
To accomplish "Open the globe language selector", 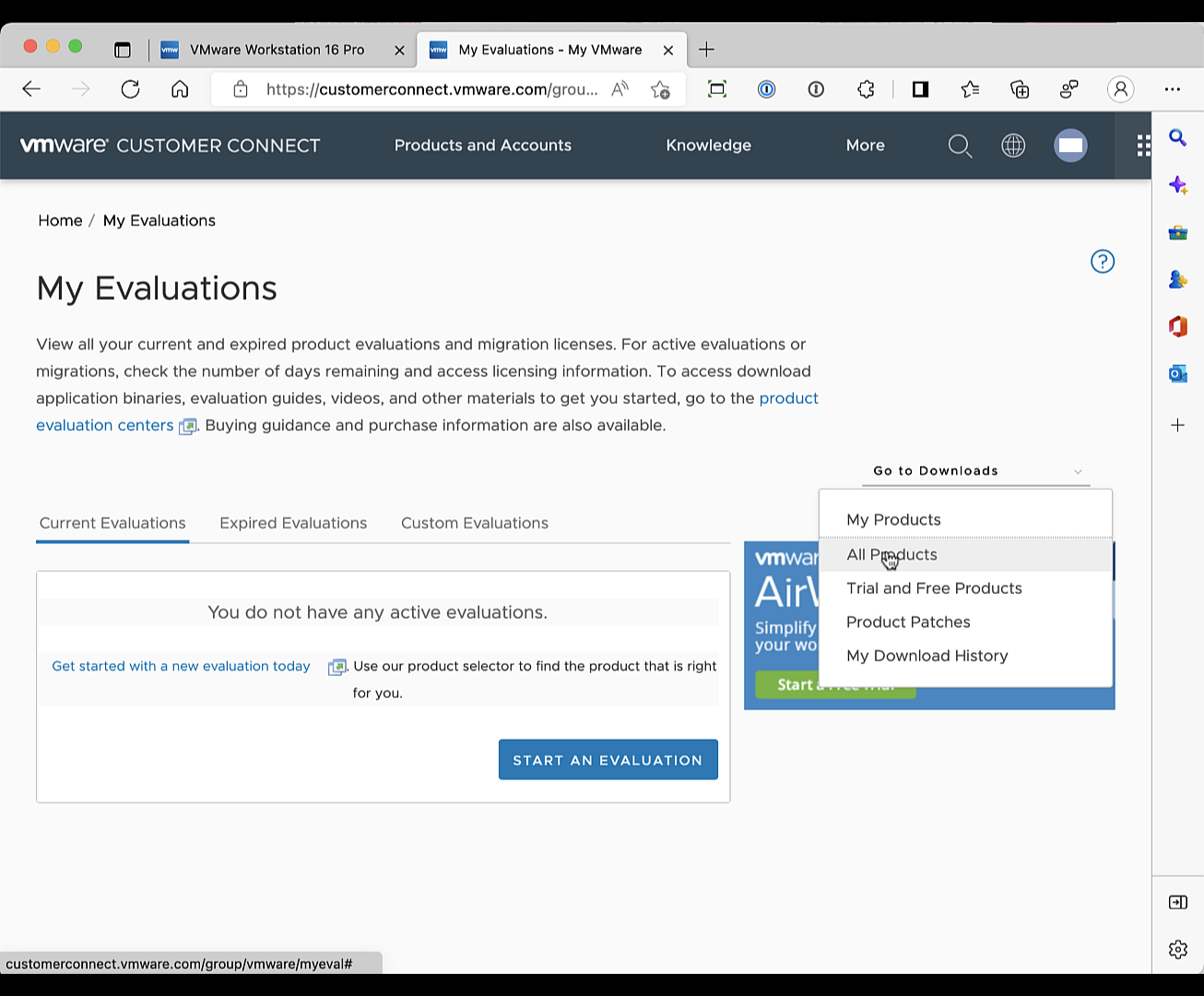I will 1013,146.
